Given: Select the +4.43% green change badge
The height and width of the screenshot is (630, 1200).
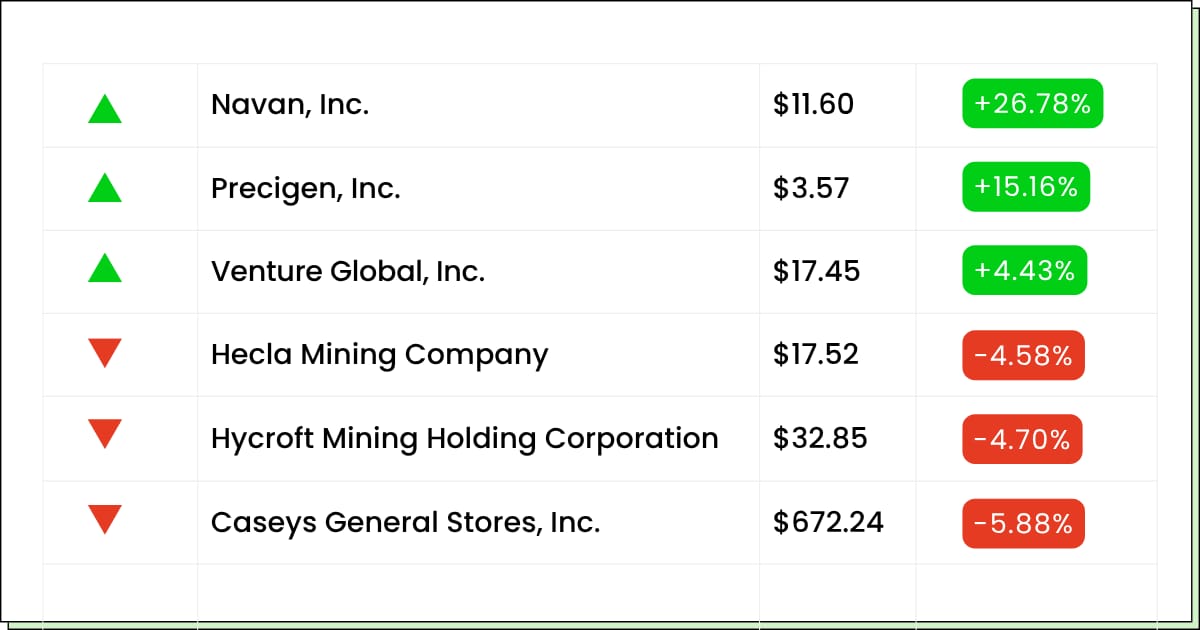Looking at the screenshot, I should click(x=1024, y=271).
